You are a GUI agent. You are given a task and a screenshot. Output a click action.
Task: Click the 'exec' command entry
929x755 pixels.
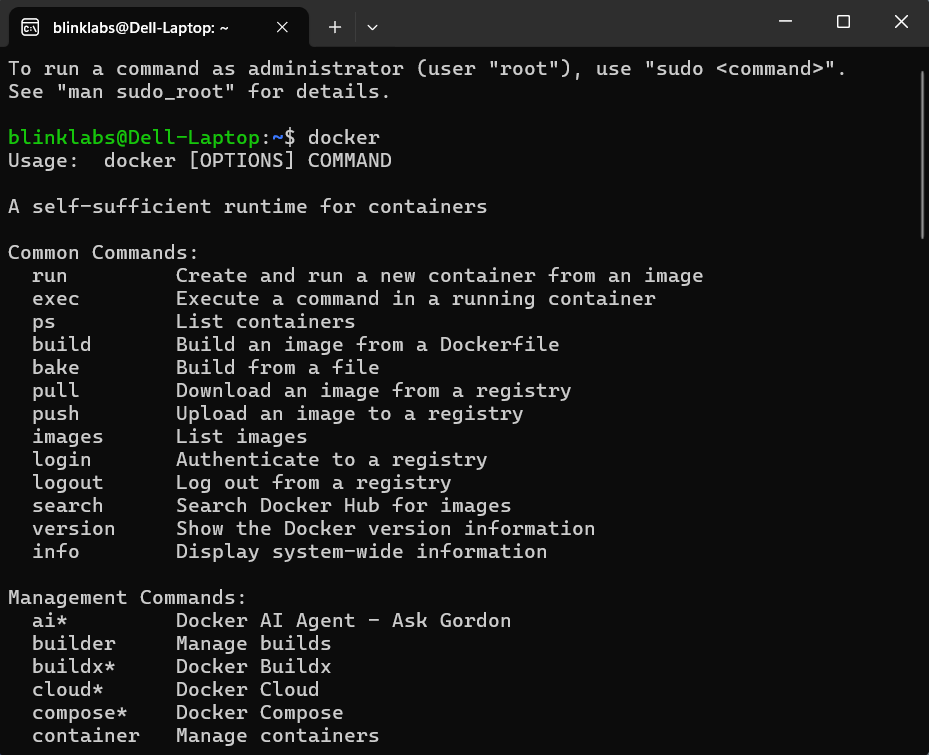55,298
